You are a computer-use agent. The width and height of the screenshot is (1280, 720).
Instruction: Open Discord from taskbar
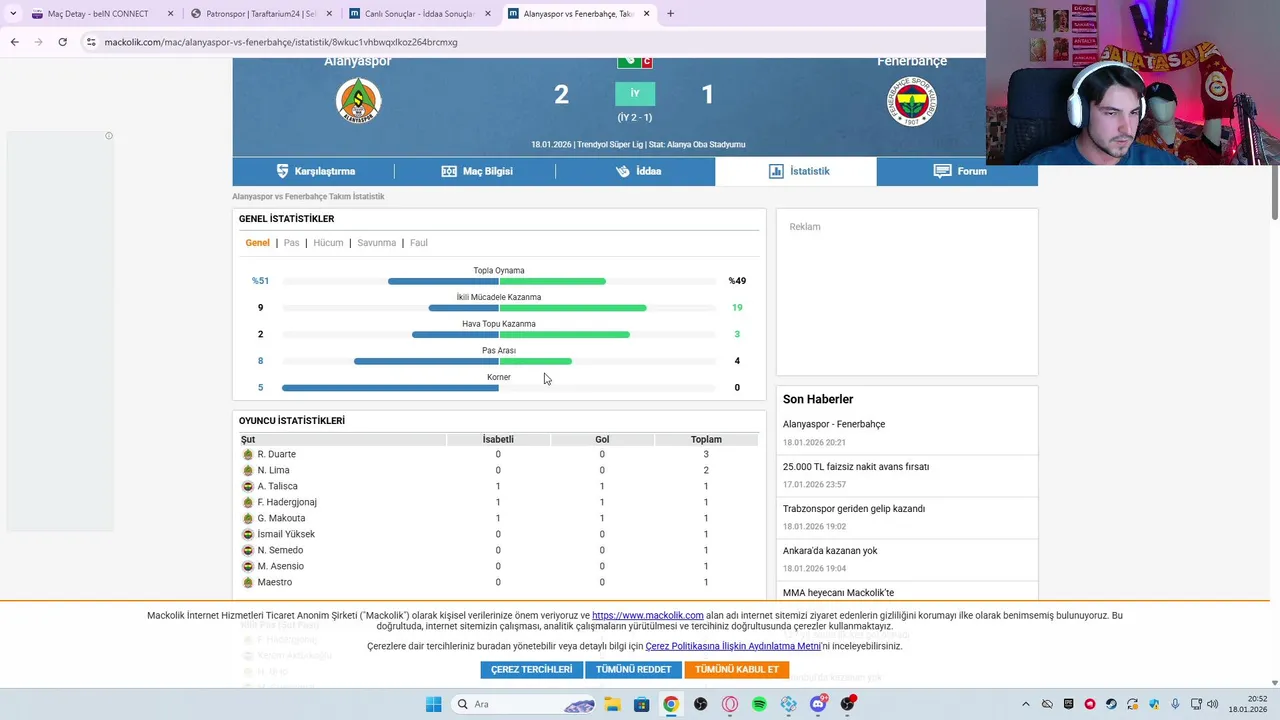[818, 704]
